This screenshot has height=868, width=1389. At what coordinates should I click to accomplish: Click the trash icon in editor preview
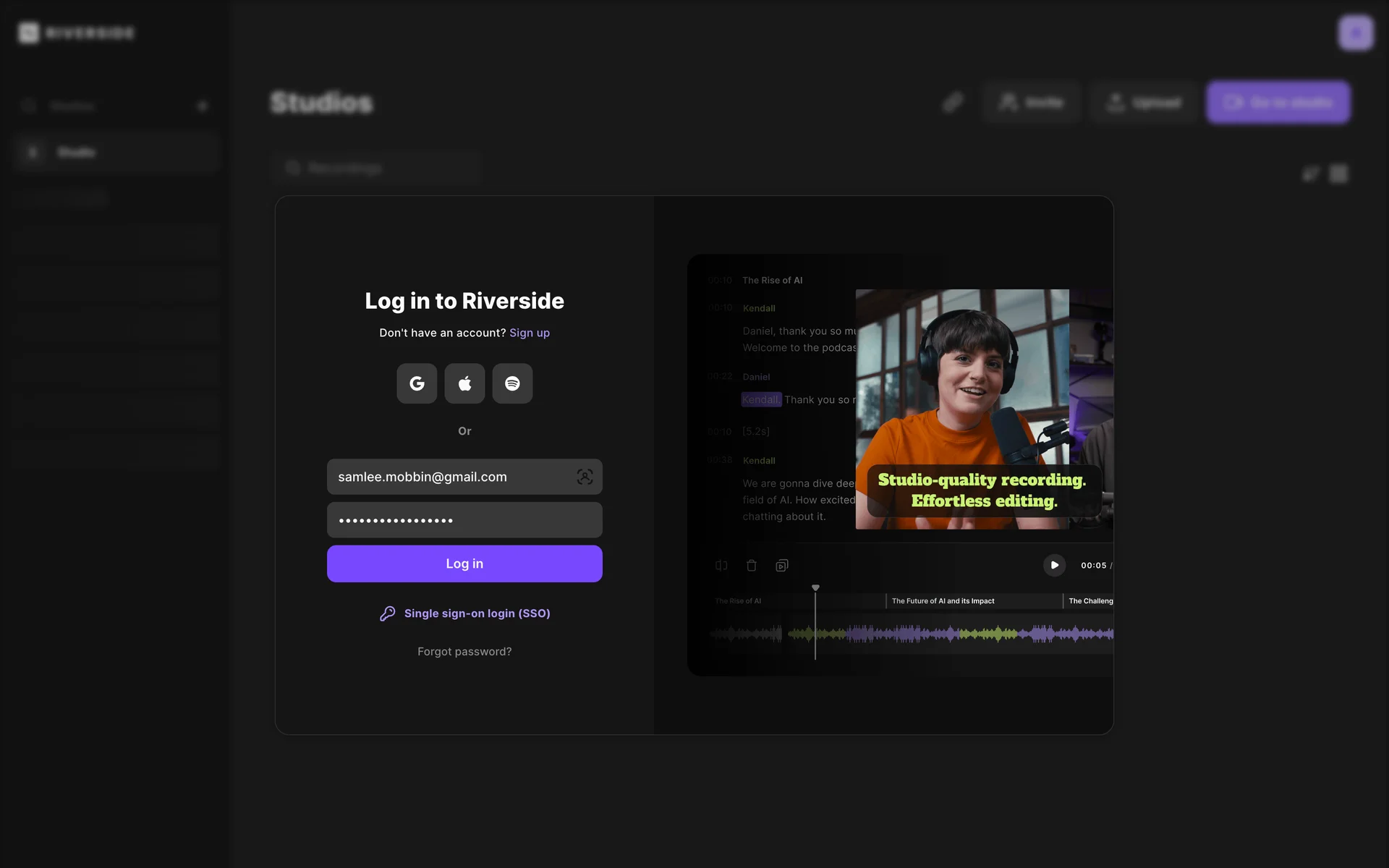752,566
